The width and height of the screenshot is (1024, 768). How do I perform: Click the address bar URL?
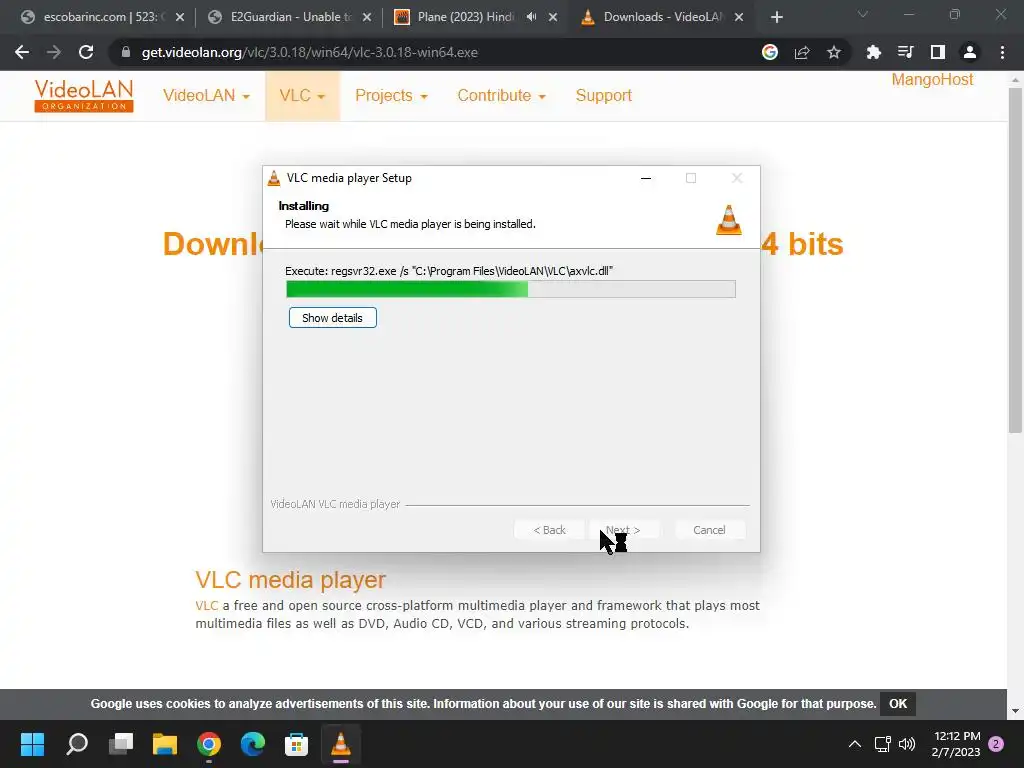point(310,52)
